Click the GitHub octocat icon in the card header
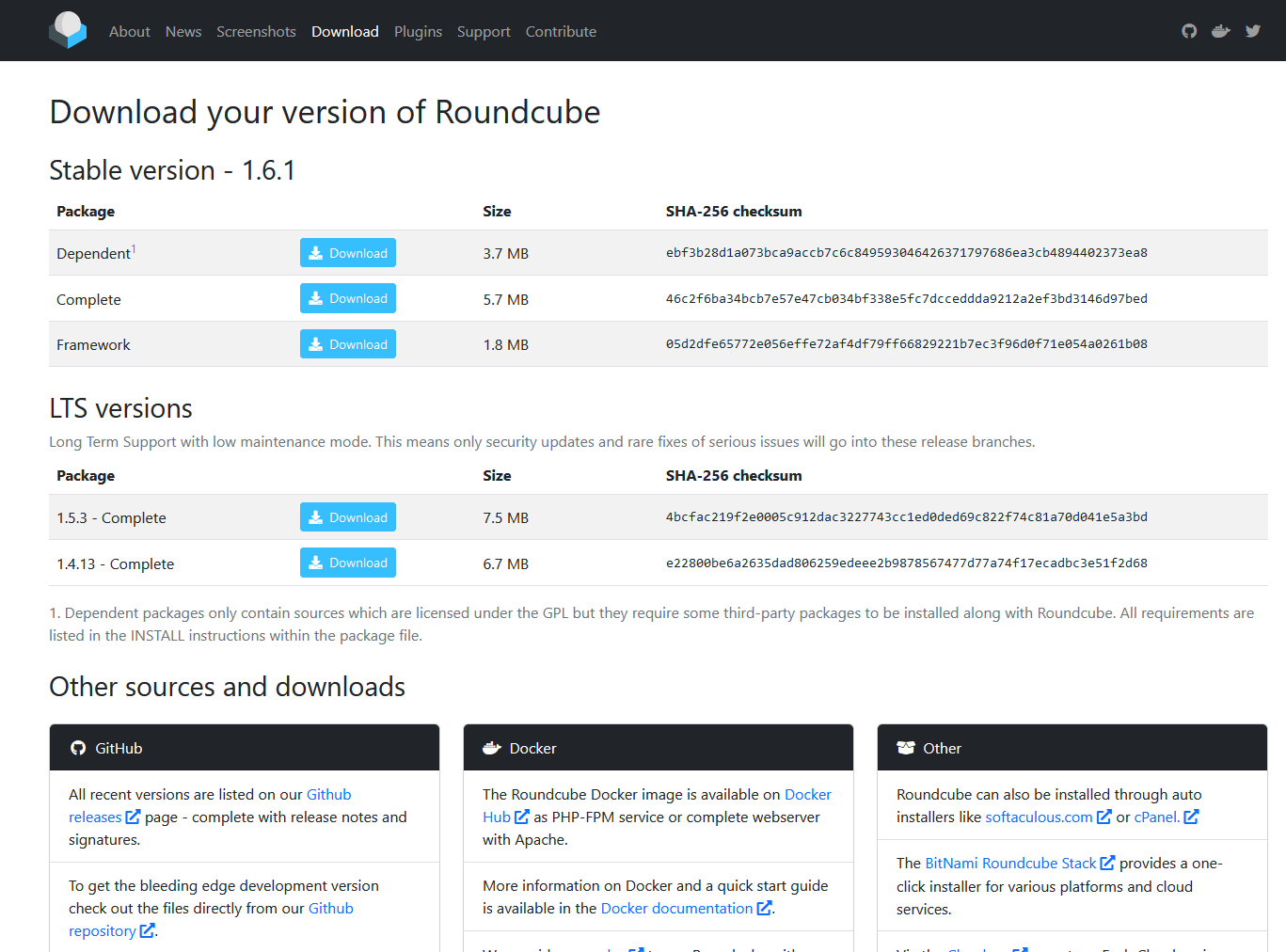Screen dimensions: 1286x952 point(78,748)
